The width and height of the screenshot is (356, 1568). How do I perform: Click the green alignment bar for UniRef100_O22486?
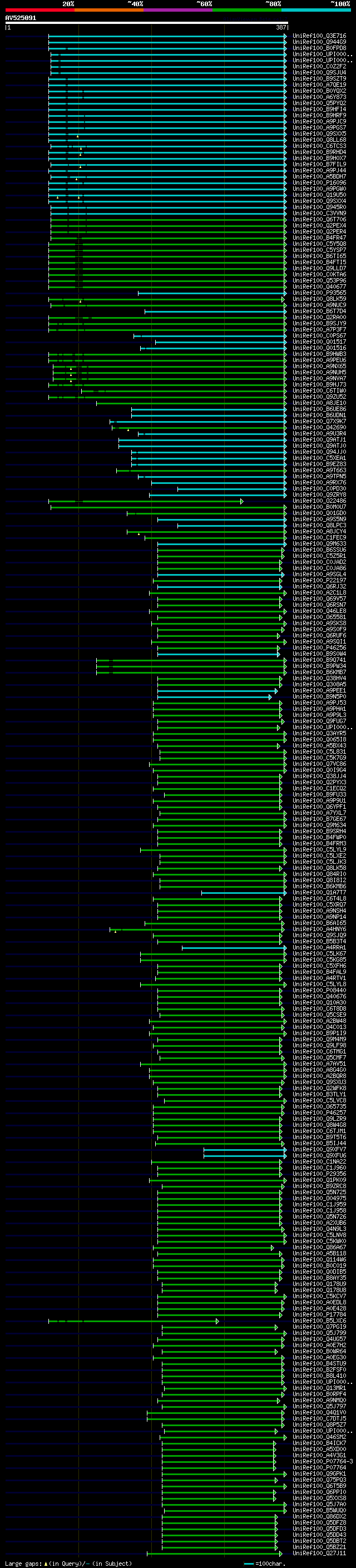[x=146, y=501]
